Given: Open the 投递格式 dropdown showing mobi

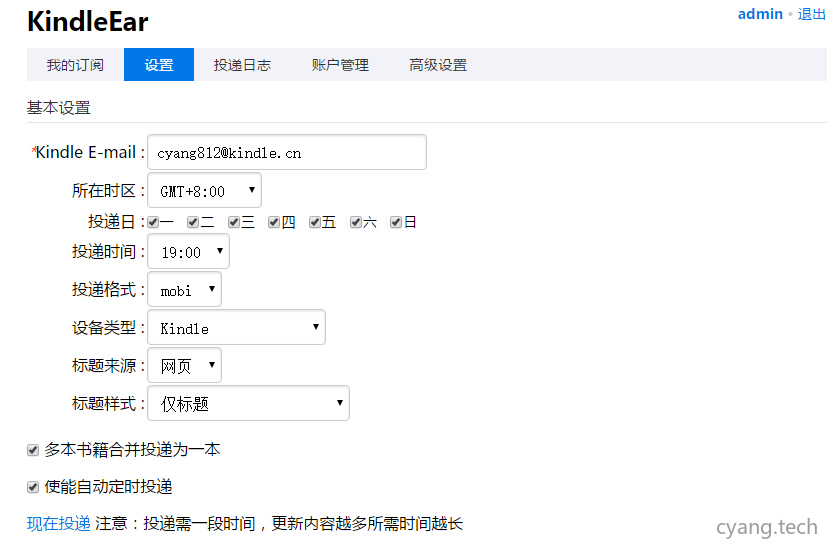Looking at the screenshot, I should point(184,289).
